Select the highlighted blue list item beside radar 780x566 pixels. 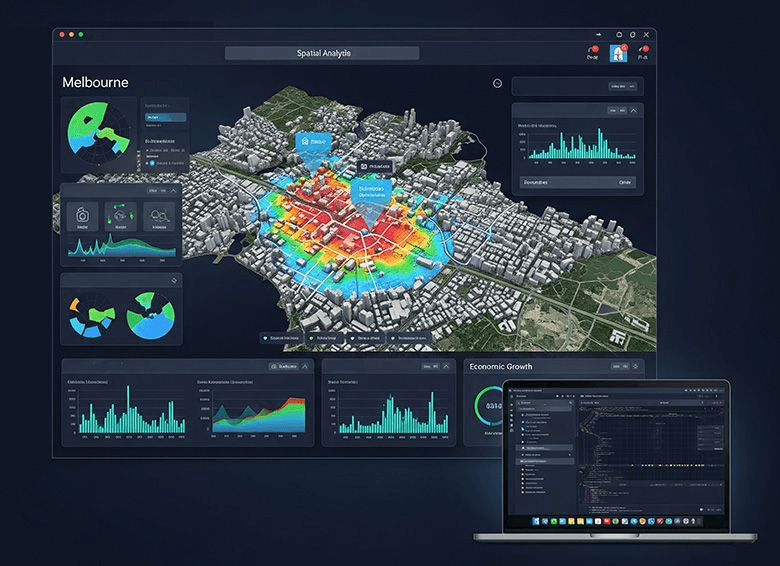[x=165, y=117]
